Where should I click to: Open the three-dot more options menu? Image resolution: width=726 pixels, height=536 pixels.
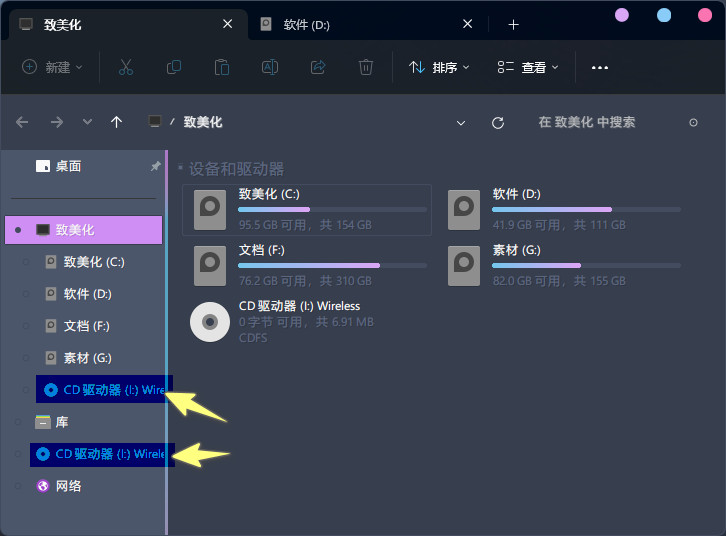[x=600, y=67]
